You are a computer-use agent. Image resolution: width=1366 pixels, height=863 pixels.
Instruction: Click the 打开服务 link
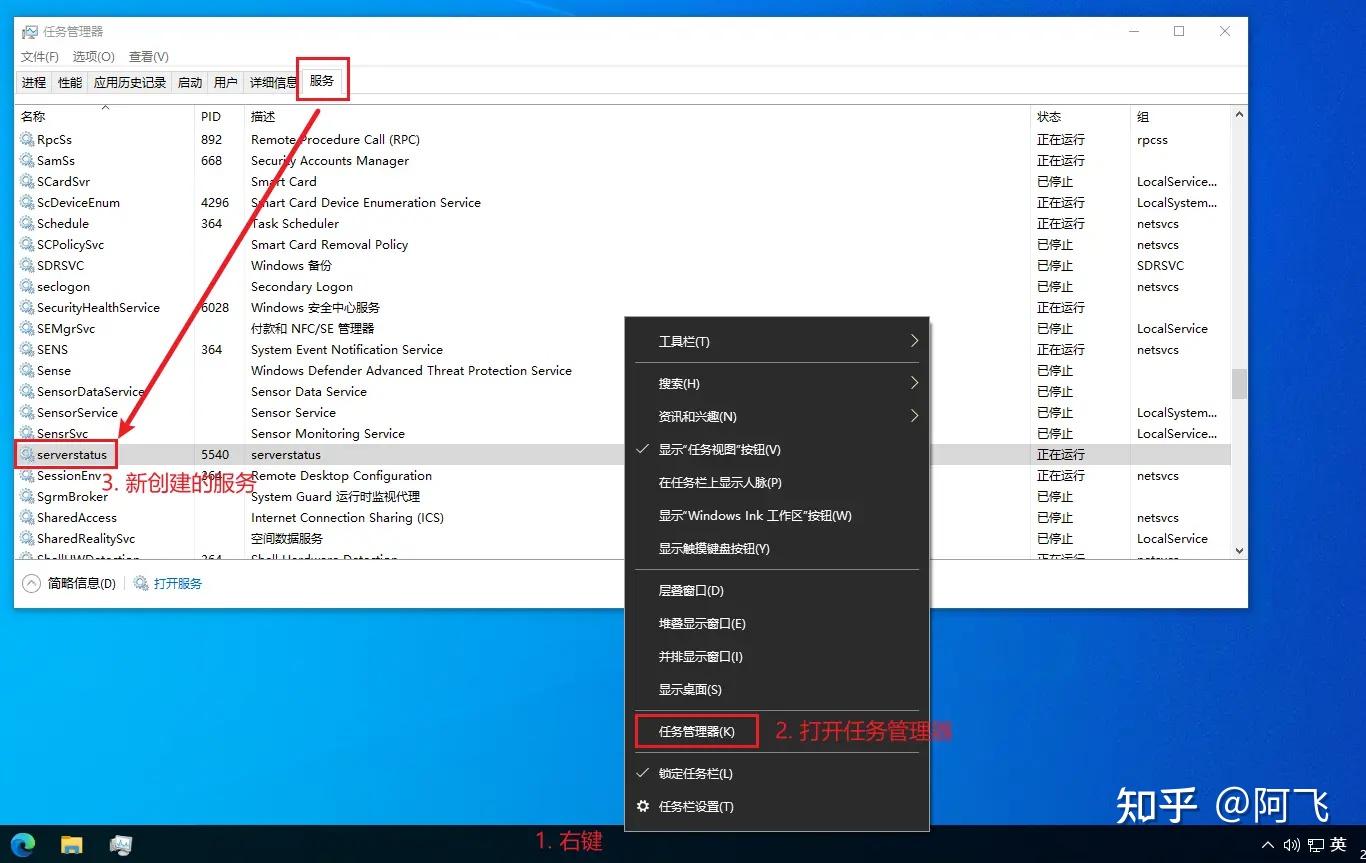176,583
